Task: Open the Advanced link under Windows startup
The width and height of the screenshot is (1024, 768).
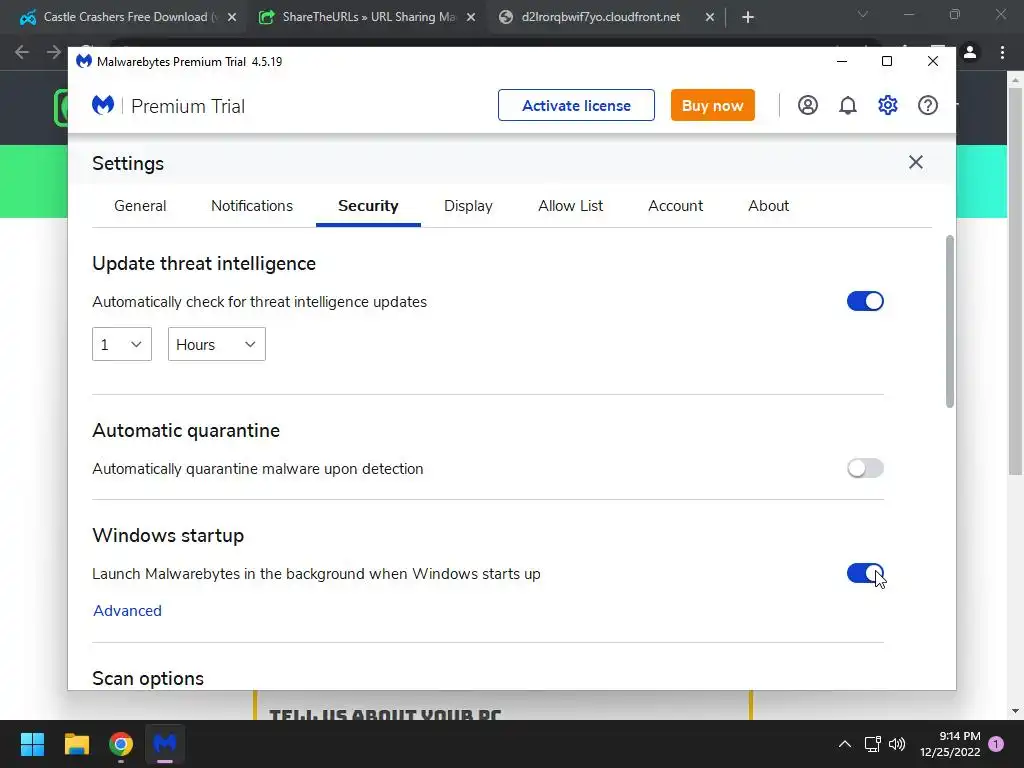Action: click(127, 611)
